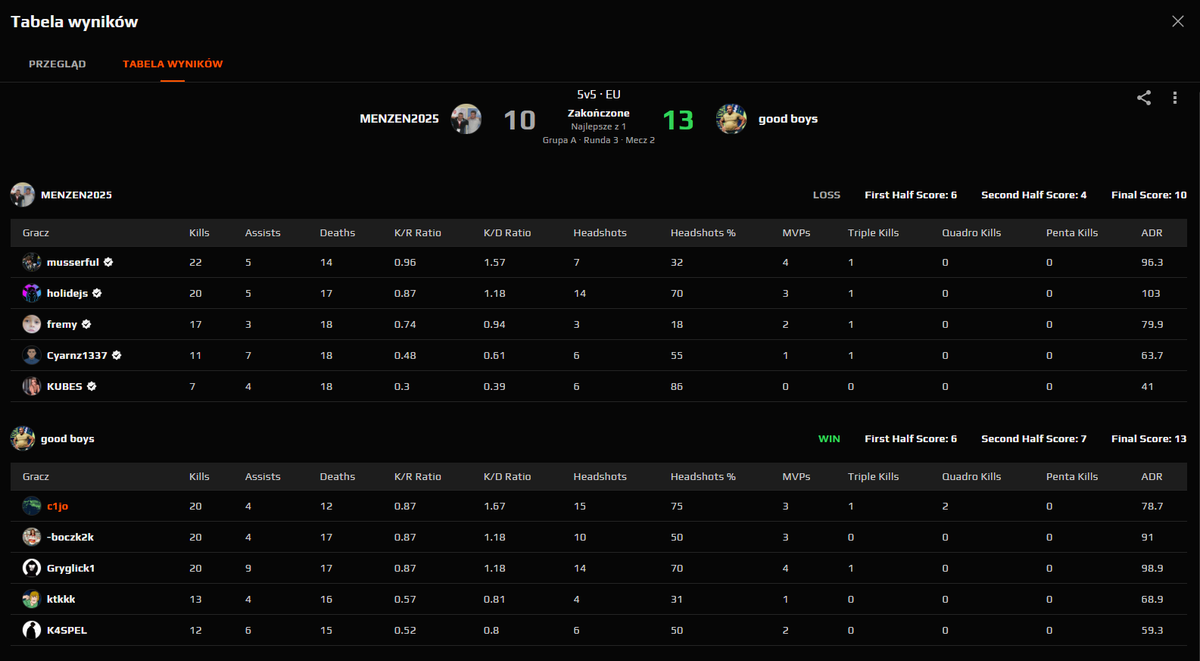Click musserful's ADR value 96.3
The image size is (1200, 661).
pos(1152,262)
